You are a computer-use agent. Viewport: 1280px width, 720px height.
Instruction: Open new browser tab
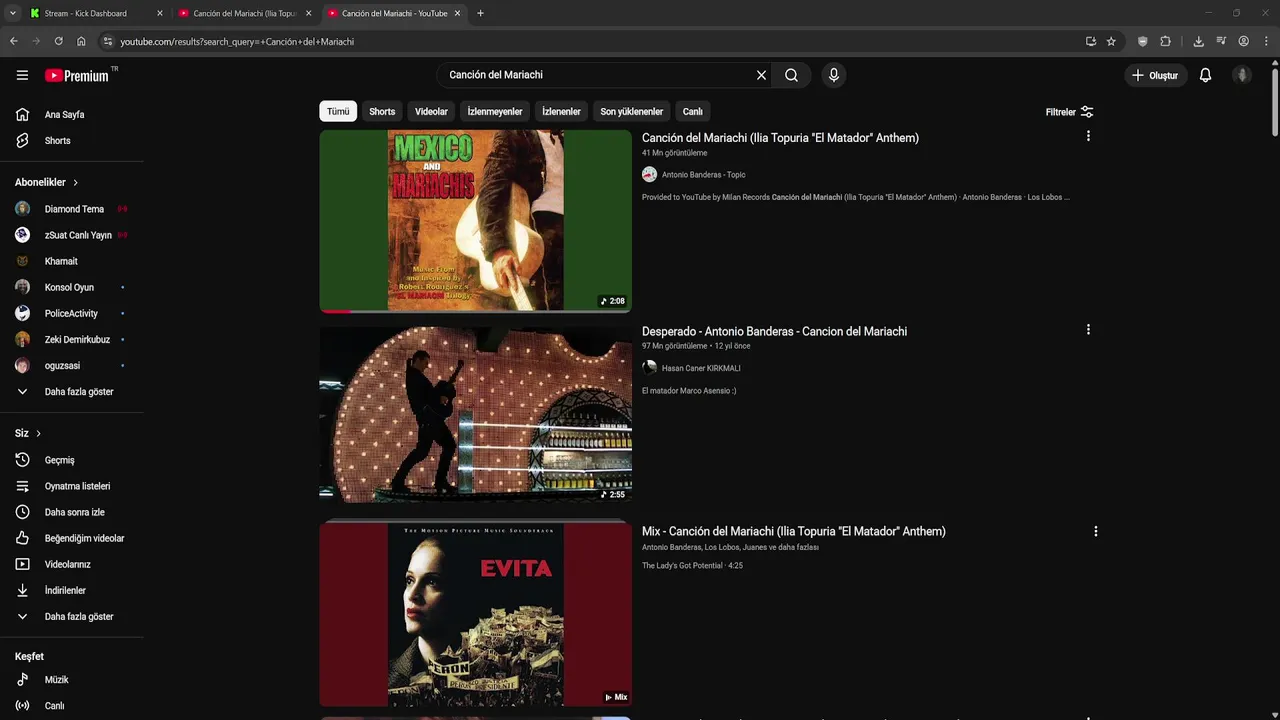coord(480,13)
